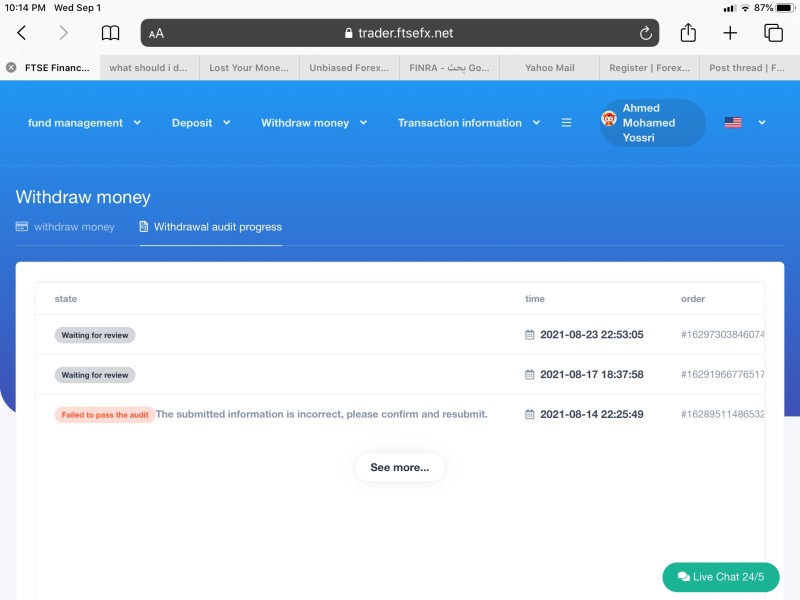Select the Withdrawal audit progress tab
800x600 pixels.
click(211, 227)
